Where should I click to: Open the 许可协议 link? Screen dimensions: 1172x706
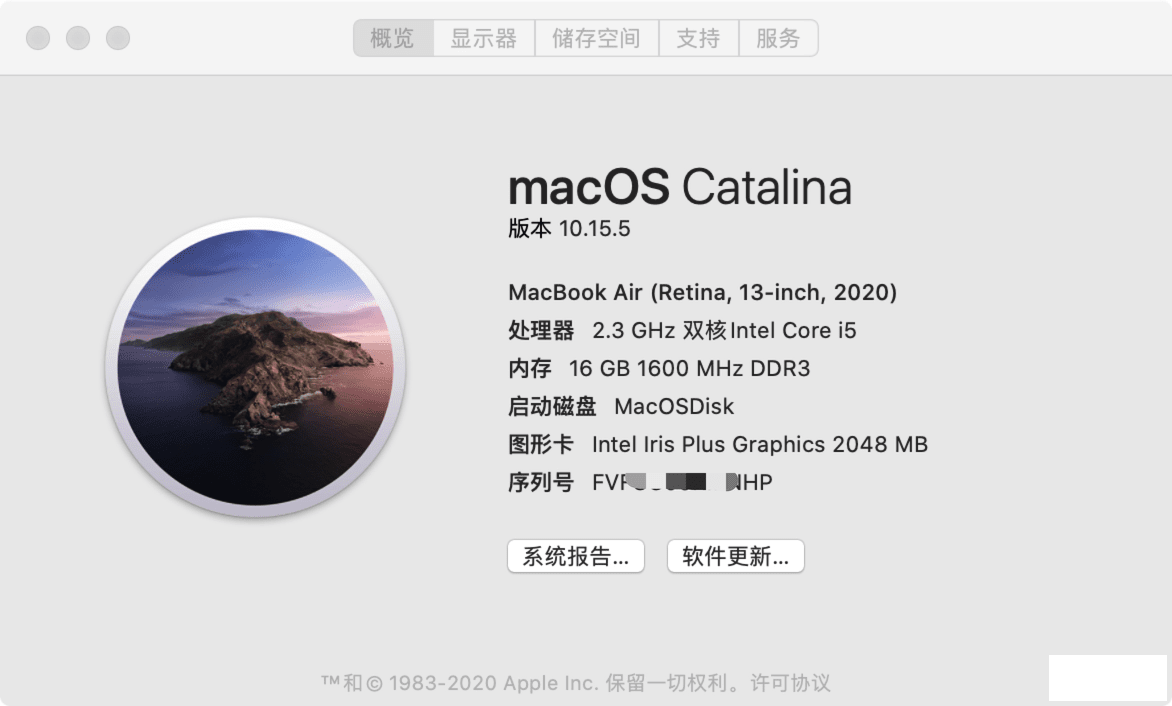pos(790,683)
